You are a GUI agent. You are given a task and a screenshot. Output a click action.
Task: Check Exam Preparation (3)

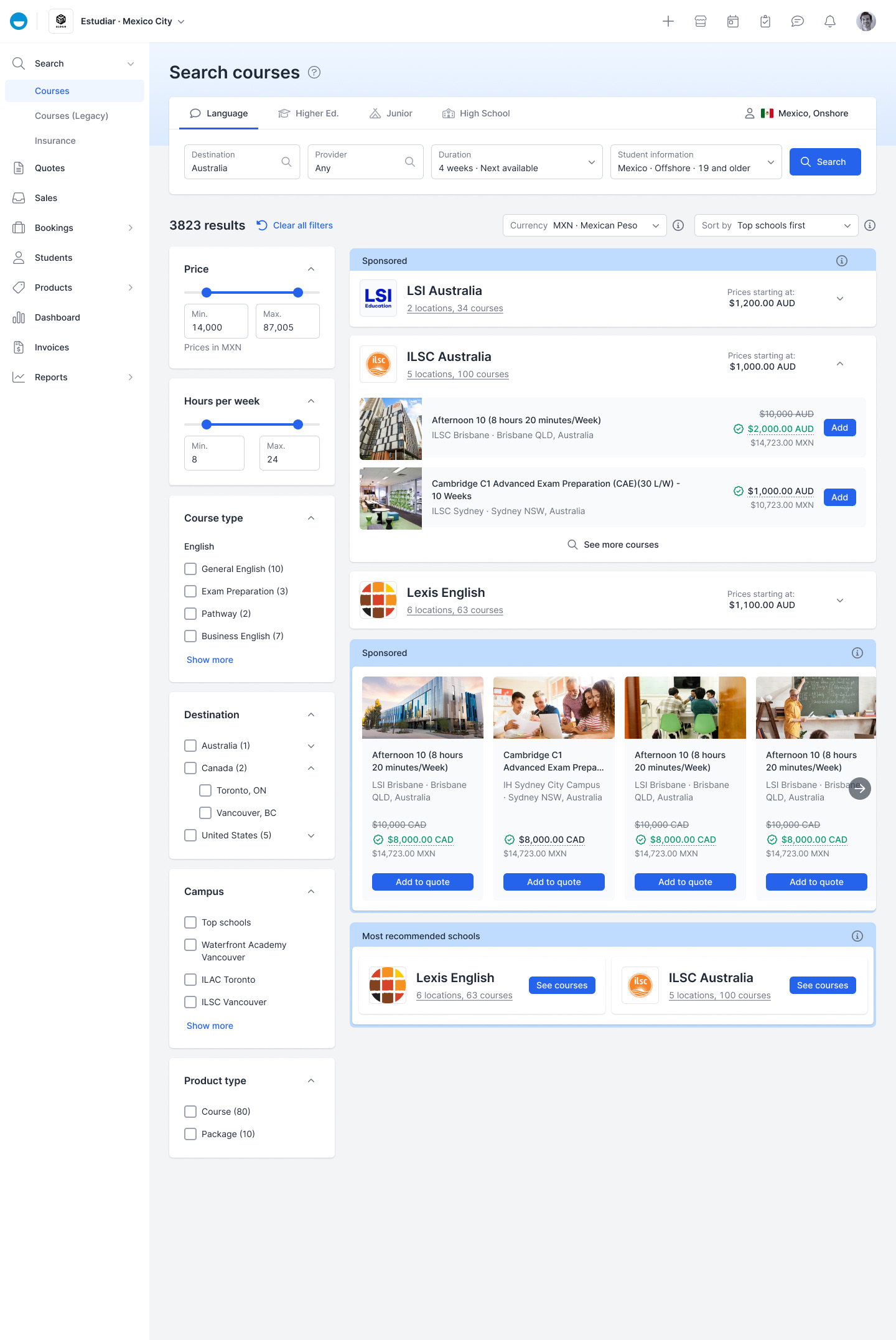pyautogui.click(x=190, y=591)
